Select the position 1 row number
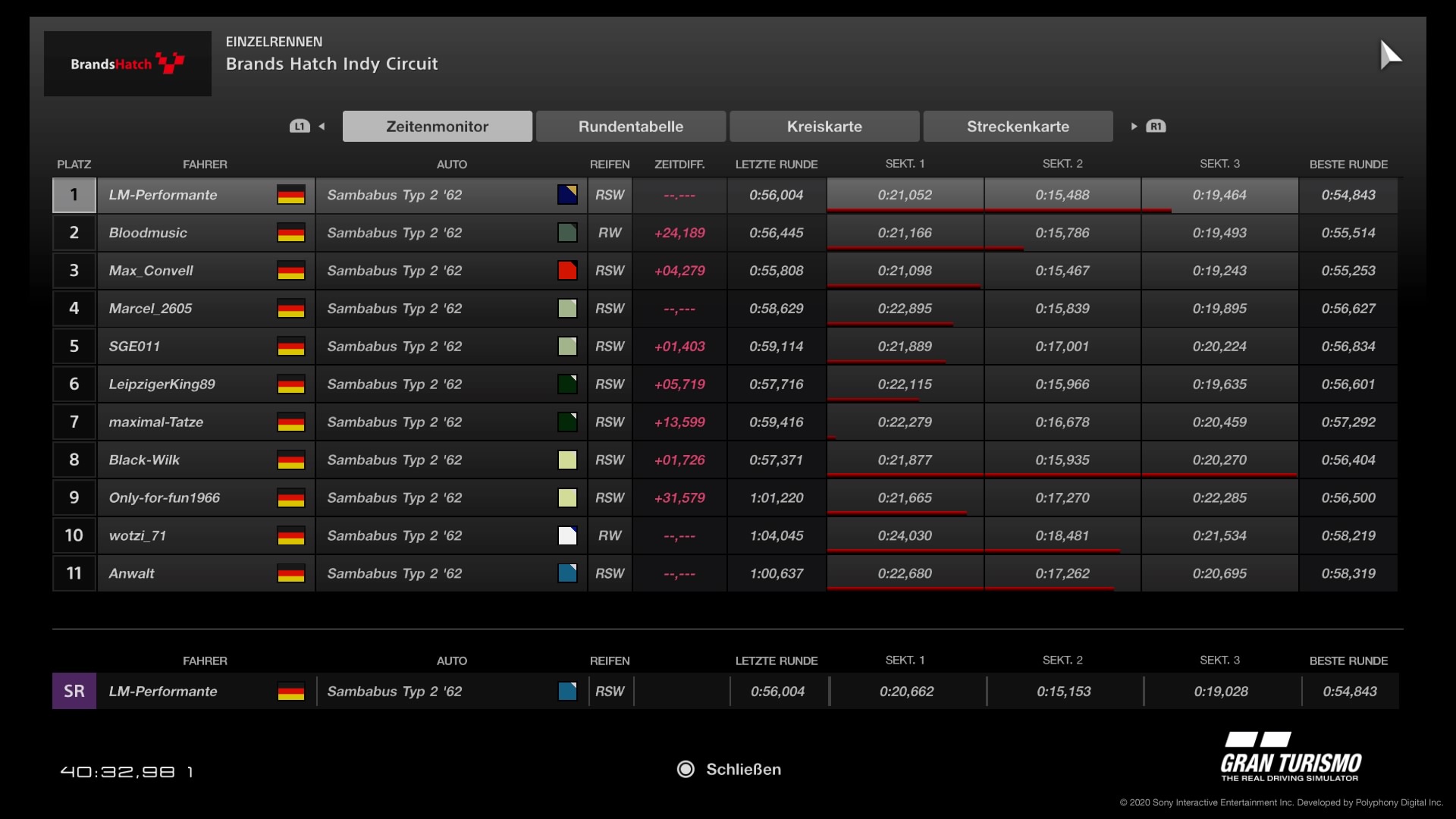 click(x=74, y=195)
